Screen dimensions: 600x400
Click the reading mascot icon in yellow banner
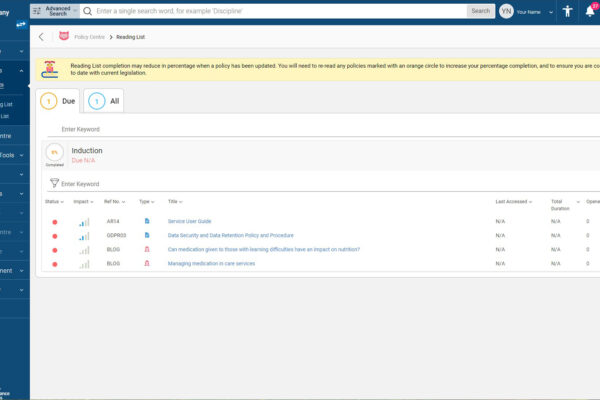[50, 69]
